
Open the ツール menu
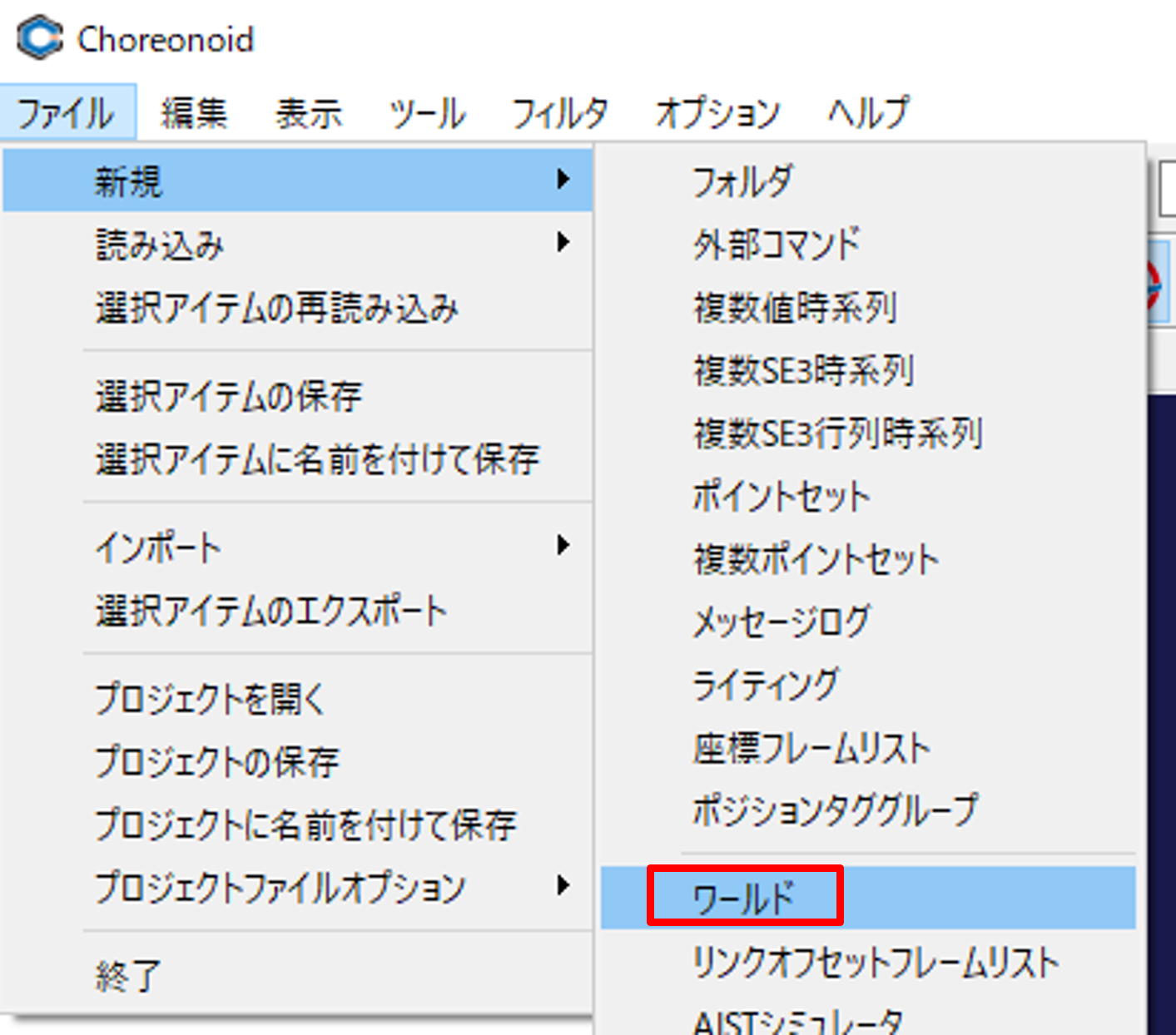point(428,112)
